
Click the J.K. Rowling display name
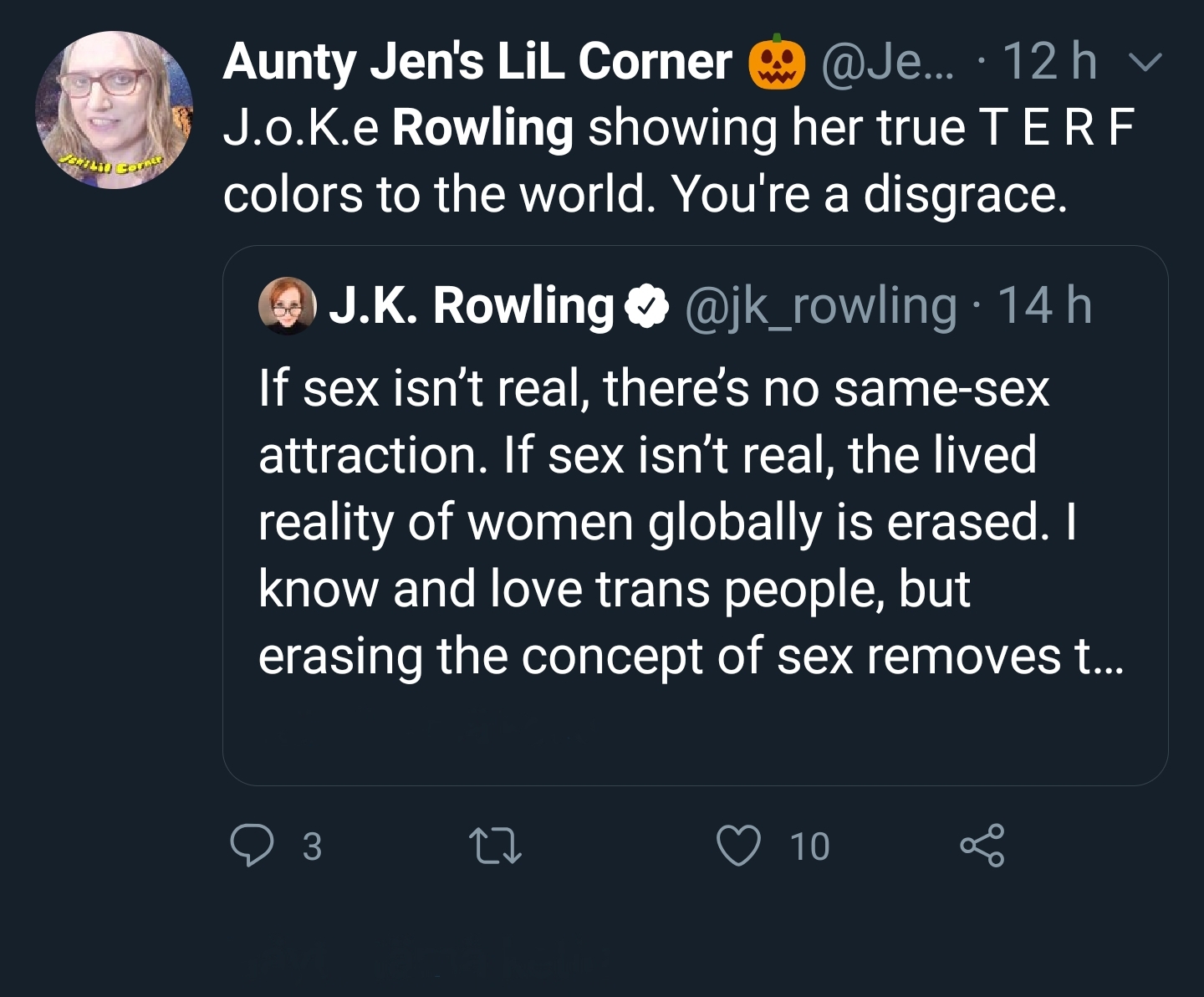pos(472,306)
